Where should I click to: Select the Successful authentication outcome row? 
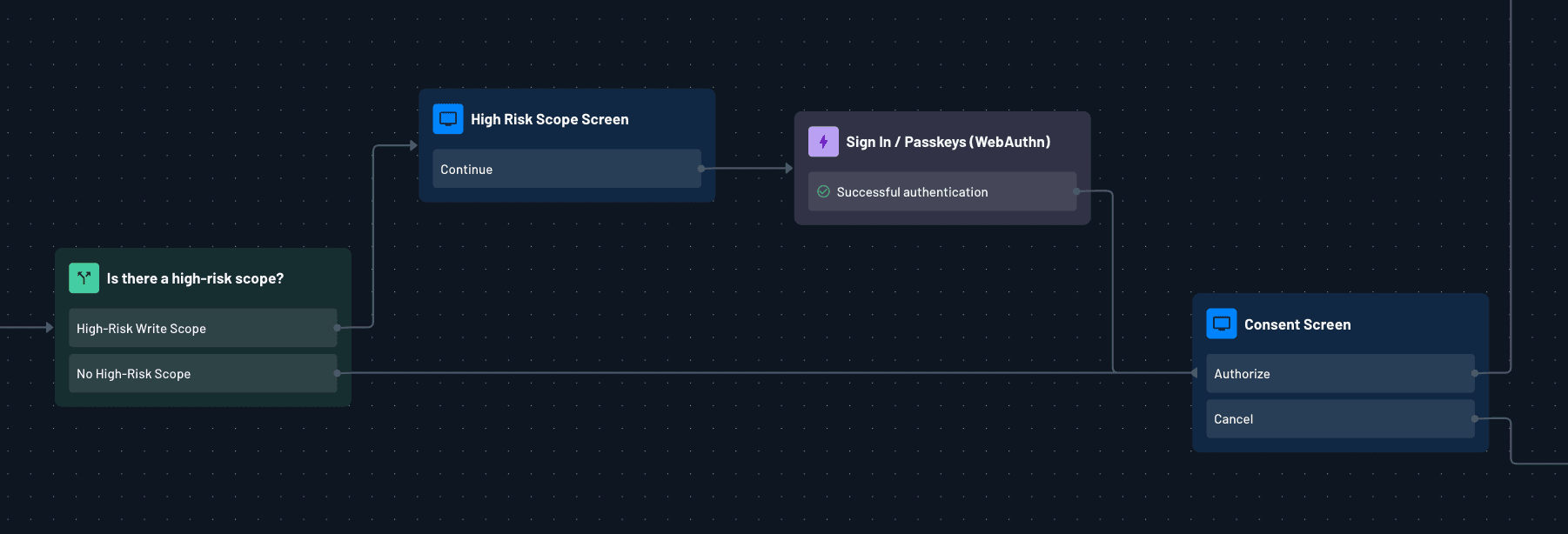(941, 192)
